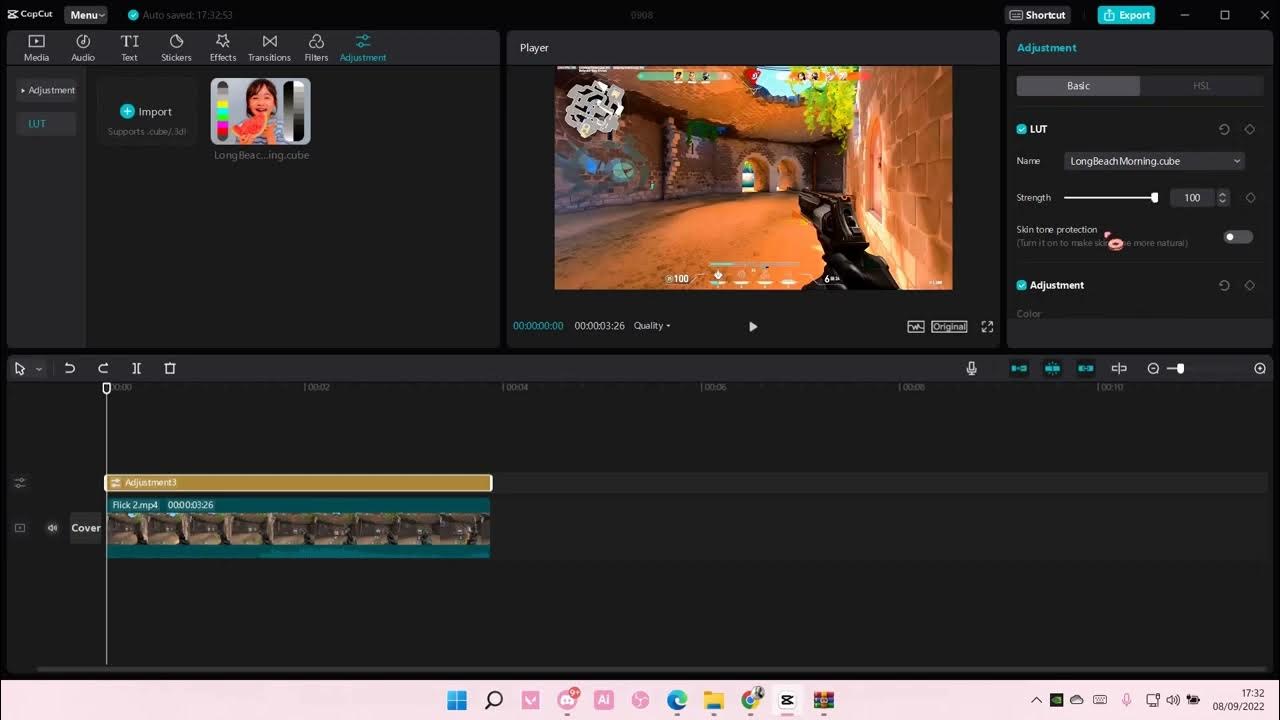
Task: Add keyframe for Strength
Action: coord(1250,198)
